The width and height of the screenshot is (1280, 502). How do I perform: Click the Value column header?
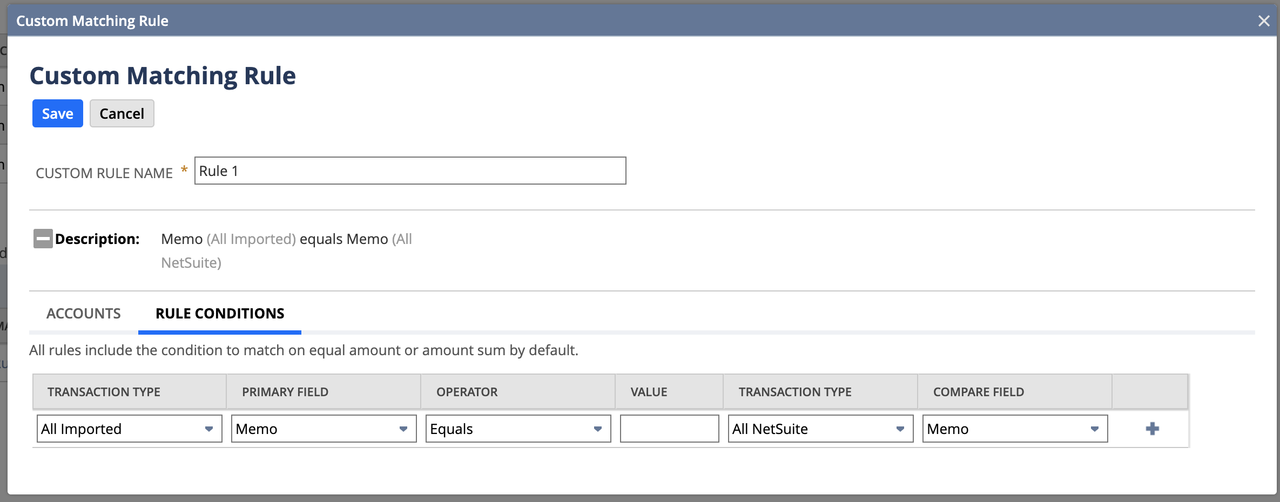point(649,392)
